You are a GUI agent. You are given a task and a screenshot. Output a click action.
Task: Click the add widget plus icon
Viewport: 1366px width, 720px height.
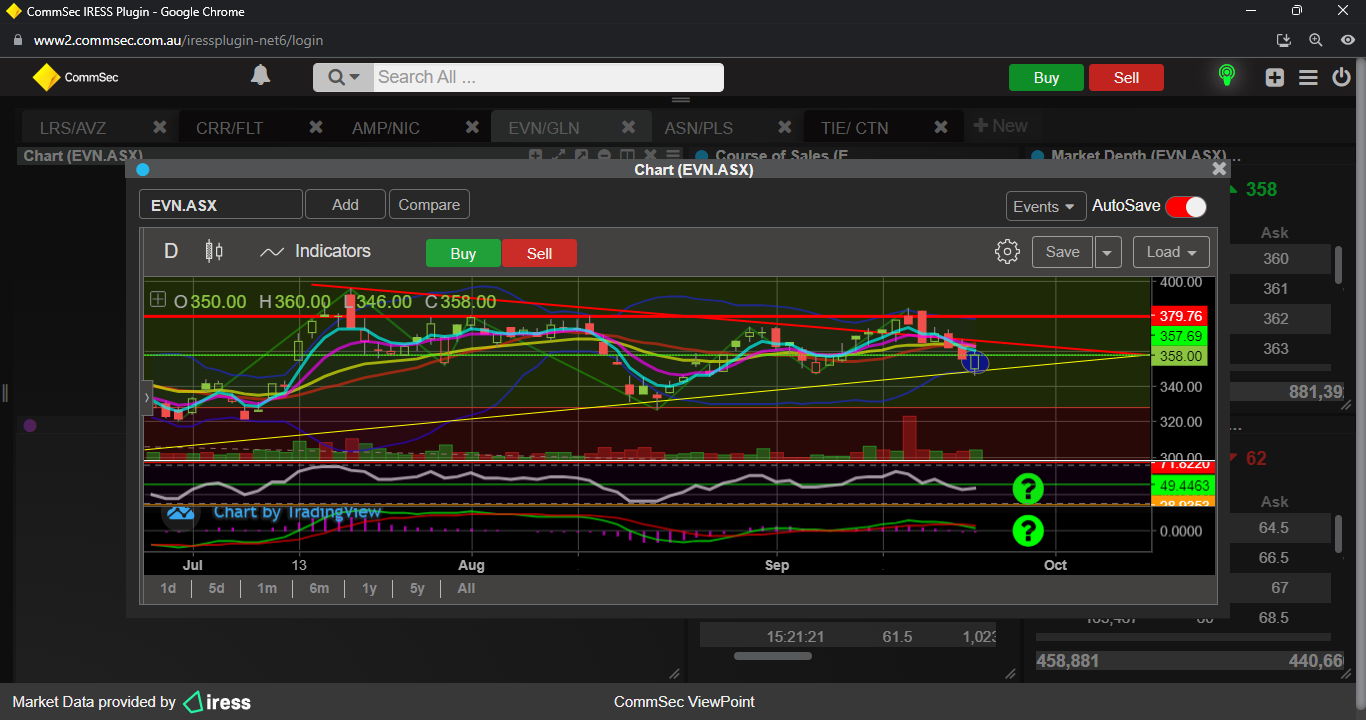(1274, 77)
